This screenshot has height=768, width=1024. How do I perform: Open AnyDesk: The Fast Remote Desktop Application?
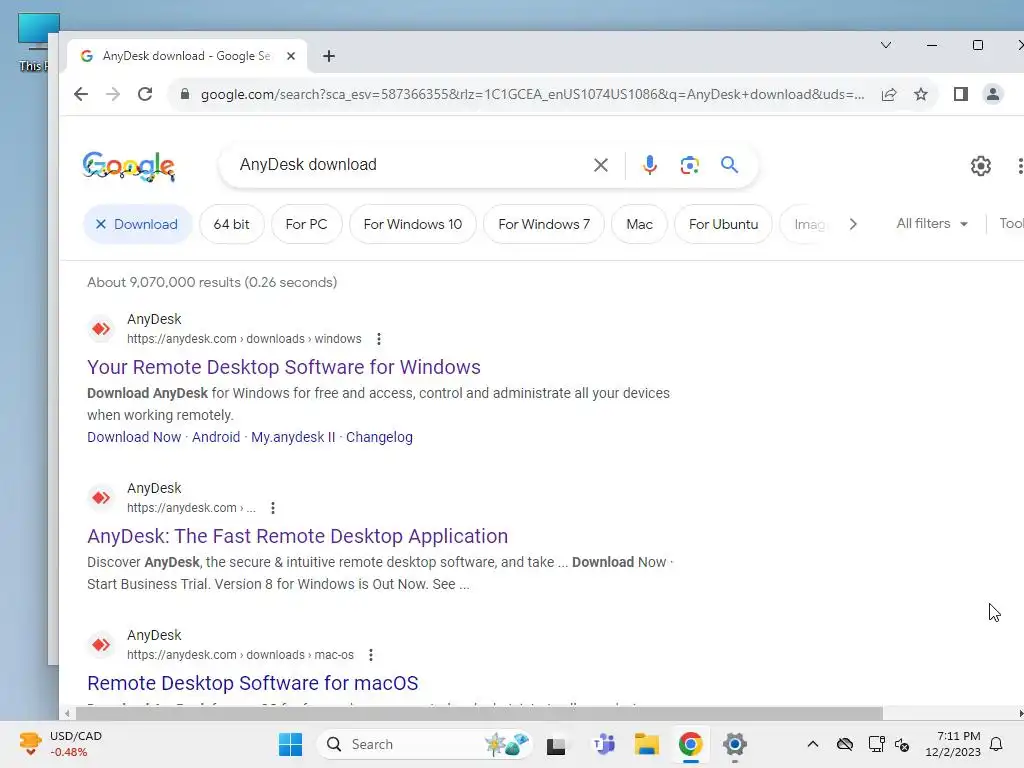(298, 536)
